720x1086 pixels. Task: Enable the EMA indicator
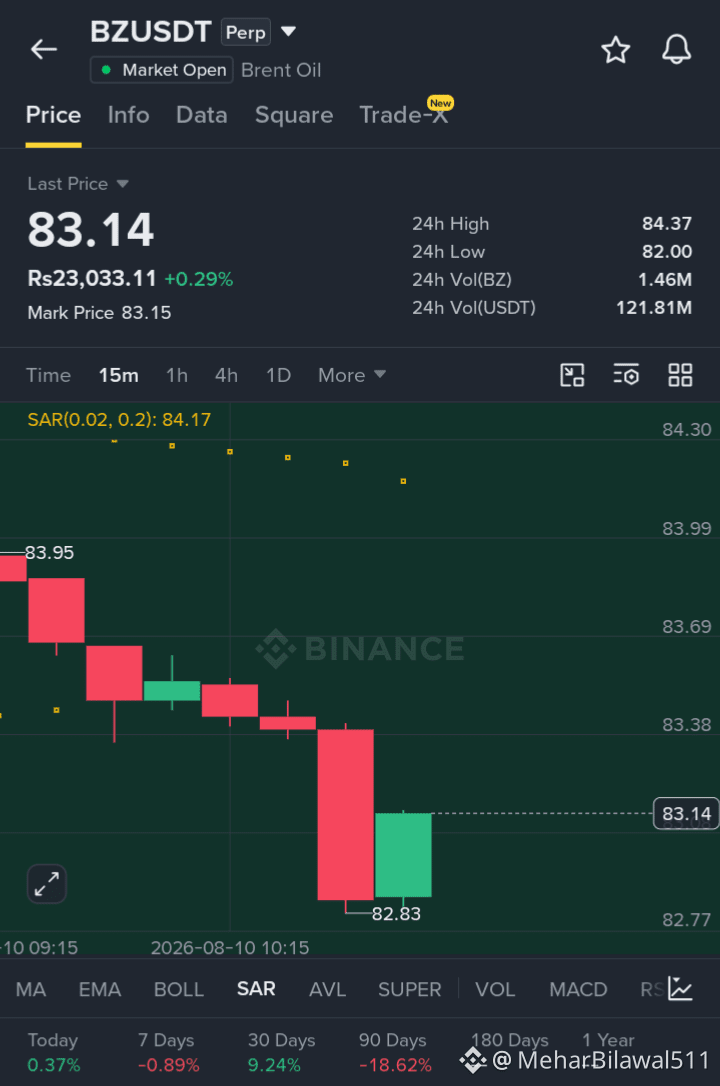click(x=100, y=989)
